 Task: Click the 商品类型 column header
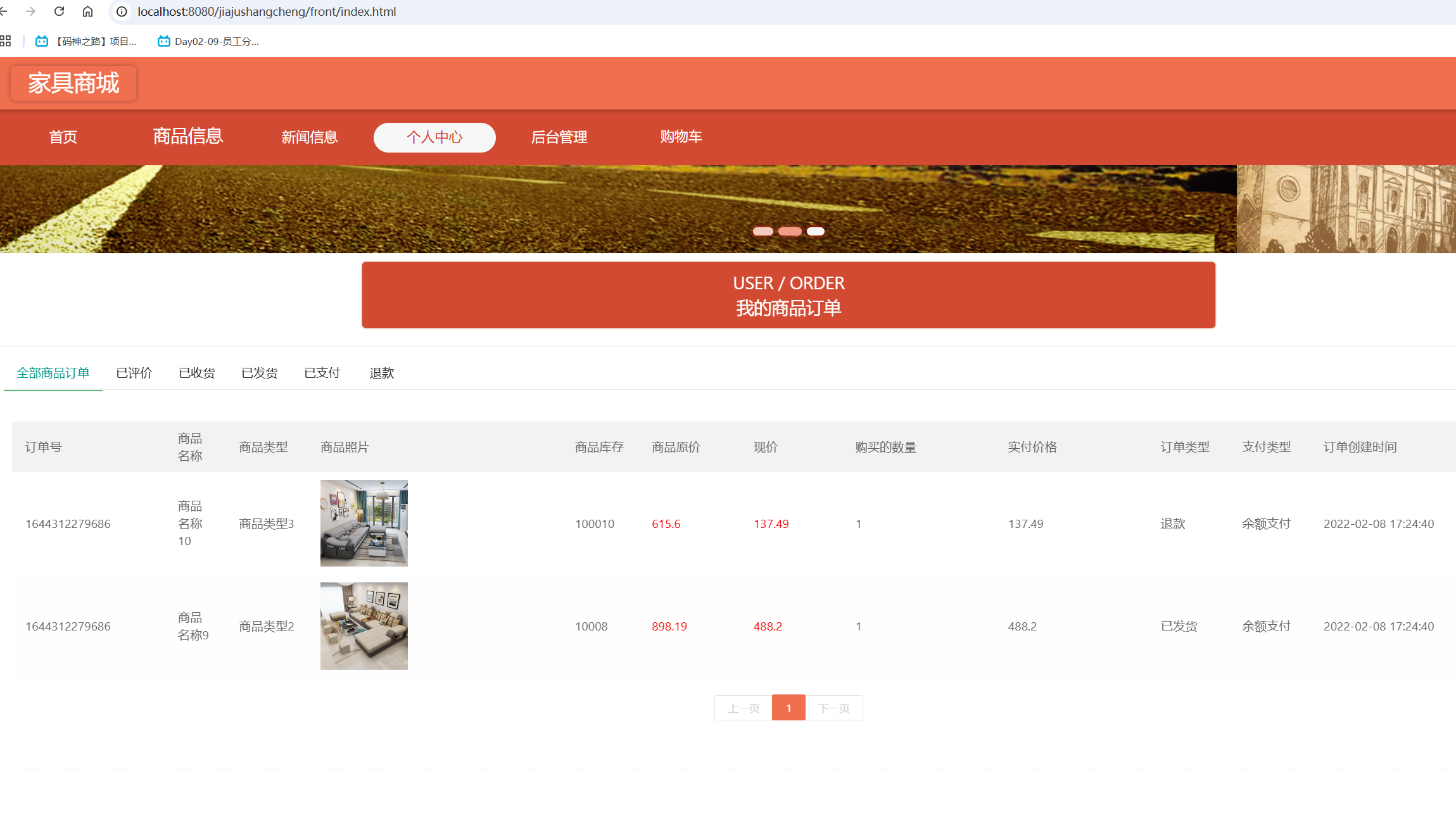click(x=263, y=447)
